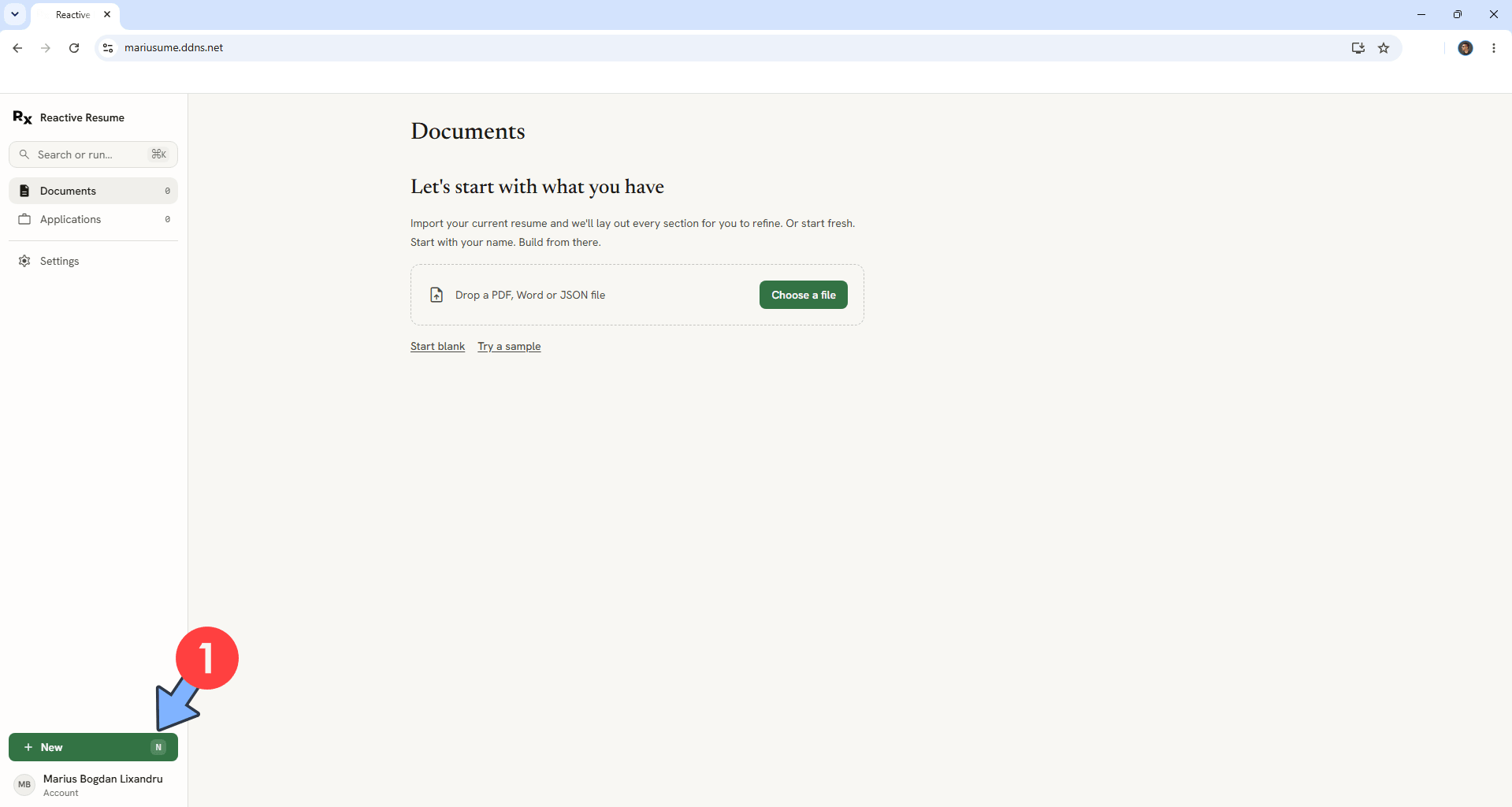
Task: Click the Applications briefcase icon
Action: point(24,219)
